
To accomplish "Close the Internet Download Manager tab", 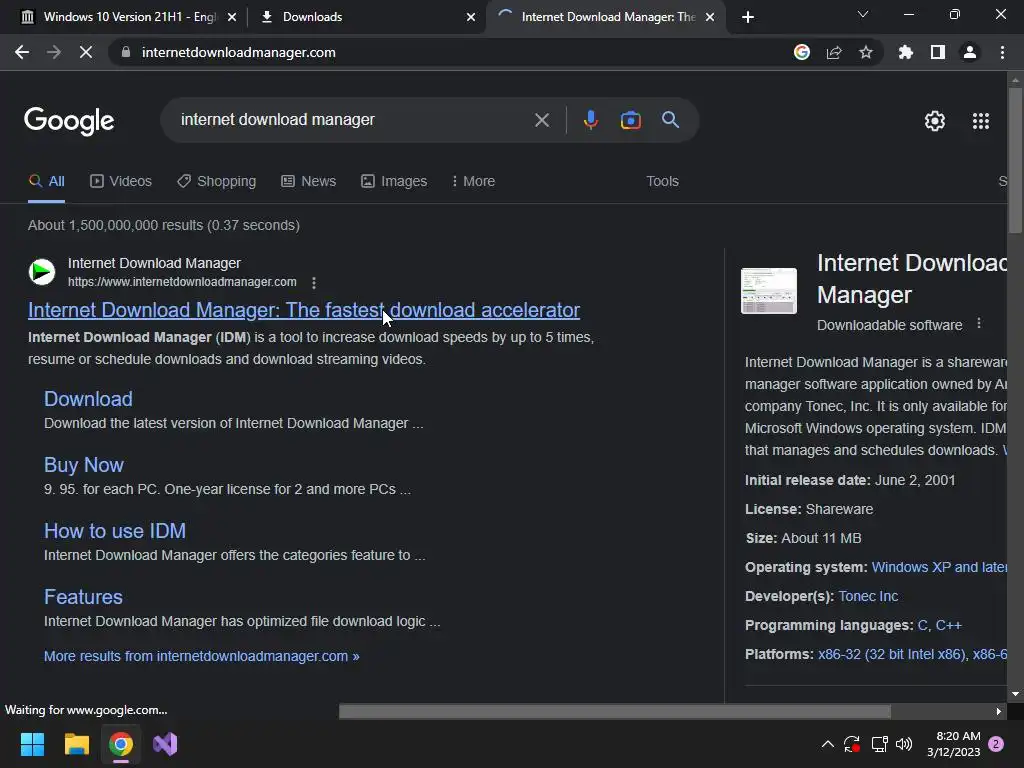I will (x=710, y=17).
